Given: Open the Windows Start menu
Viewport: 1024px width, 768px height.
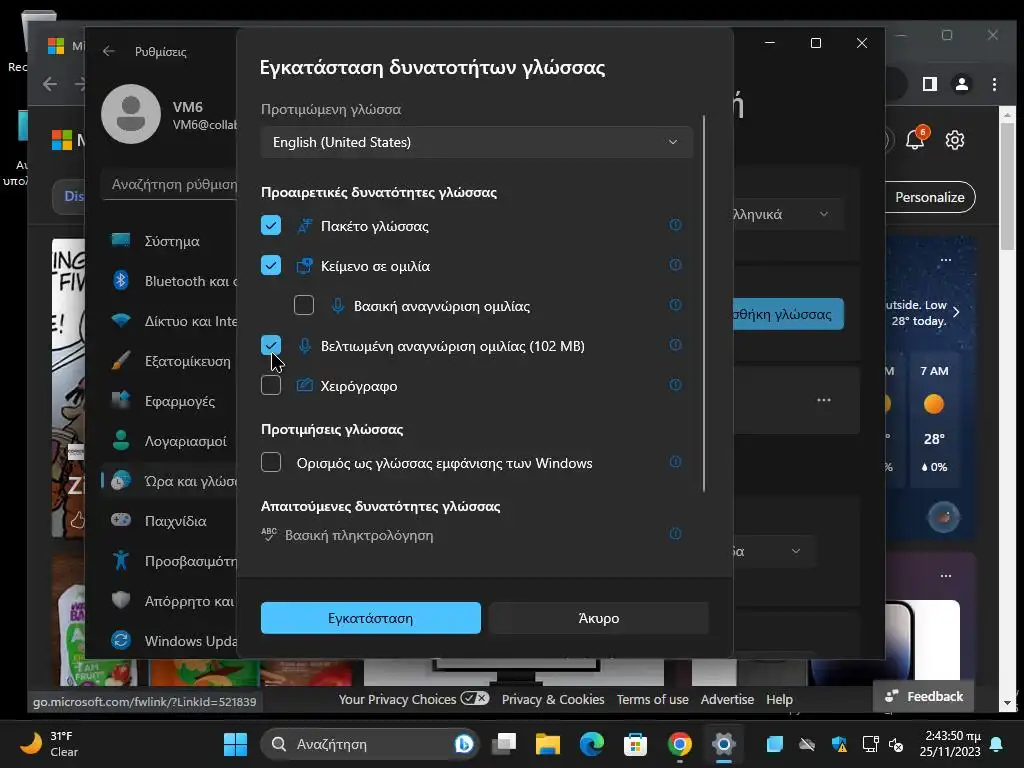Looking at the screenshot, I should tap(235, 744).
